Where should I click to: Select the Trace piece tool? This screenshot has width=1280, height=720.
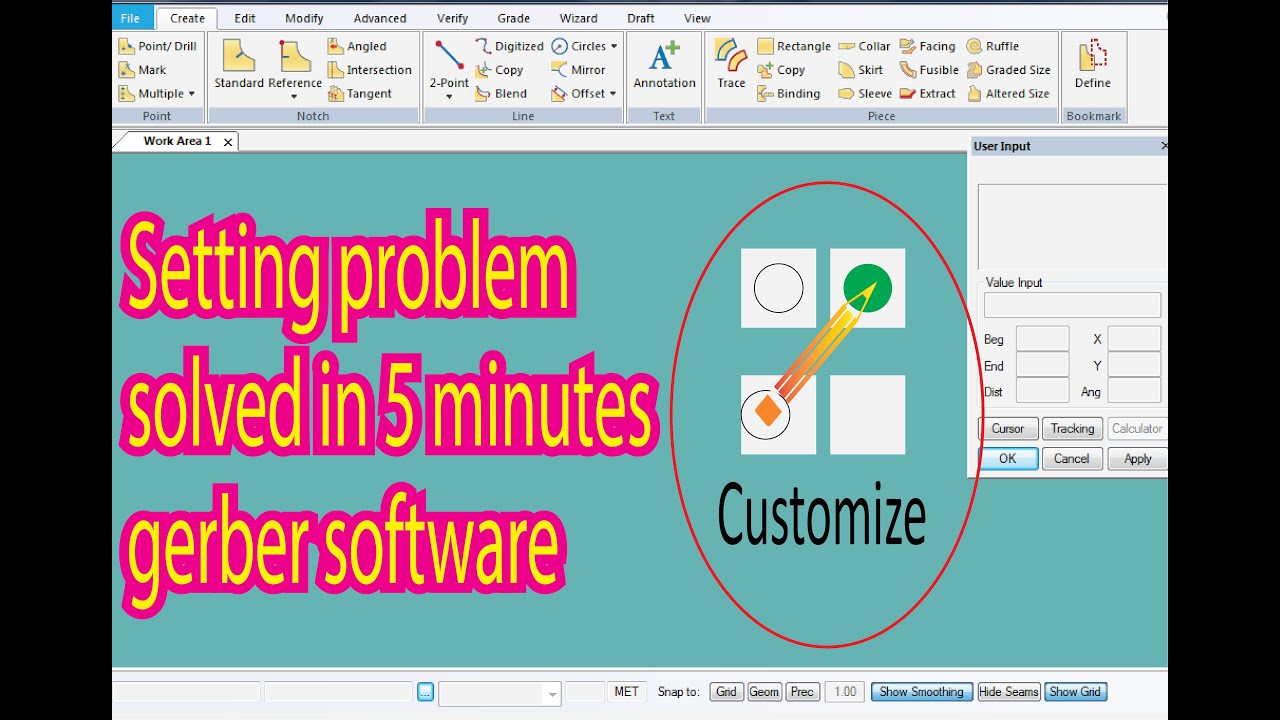731,65
